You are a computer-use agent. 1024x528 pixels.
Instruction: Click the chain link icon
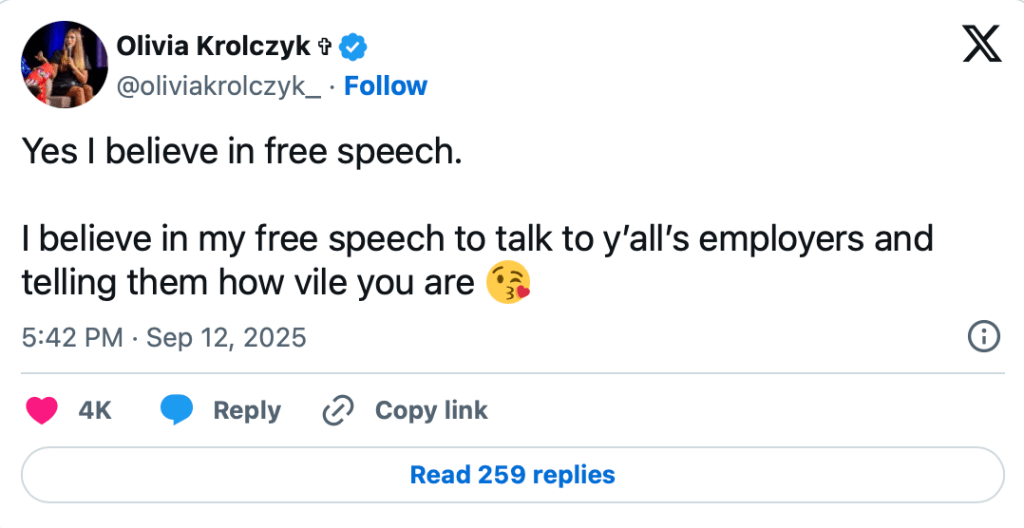pos(339,410)
